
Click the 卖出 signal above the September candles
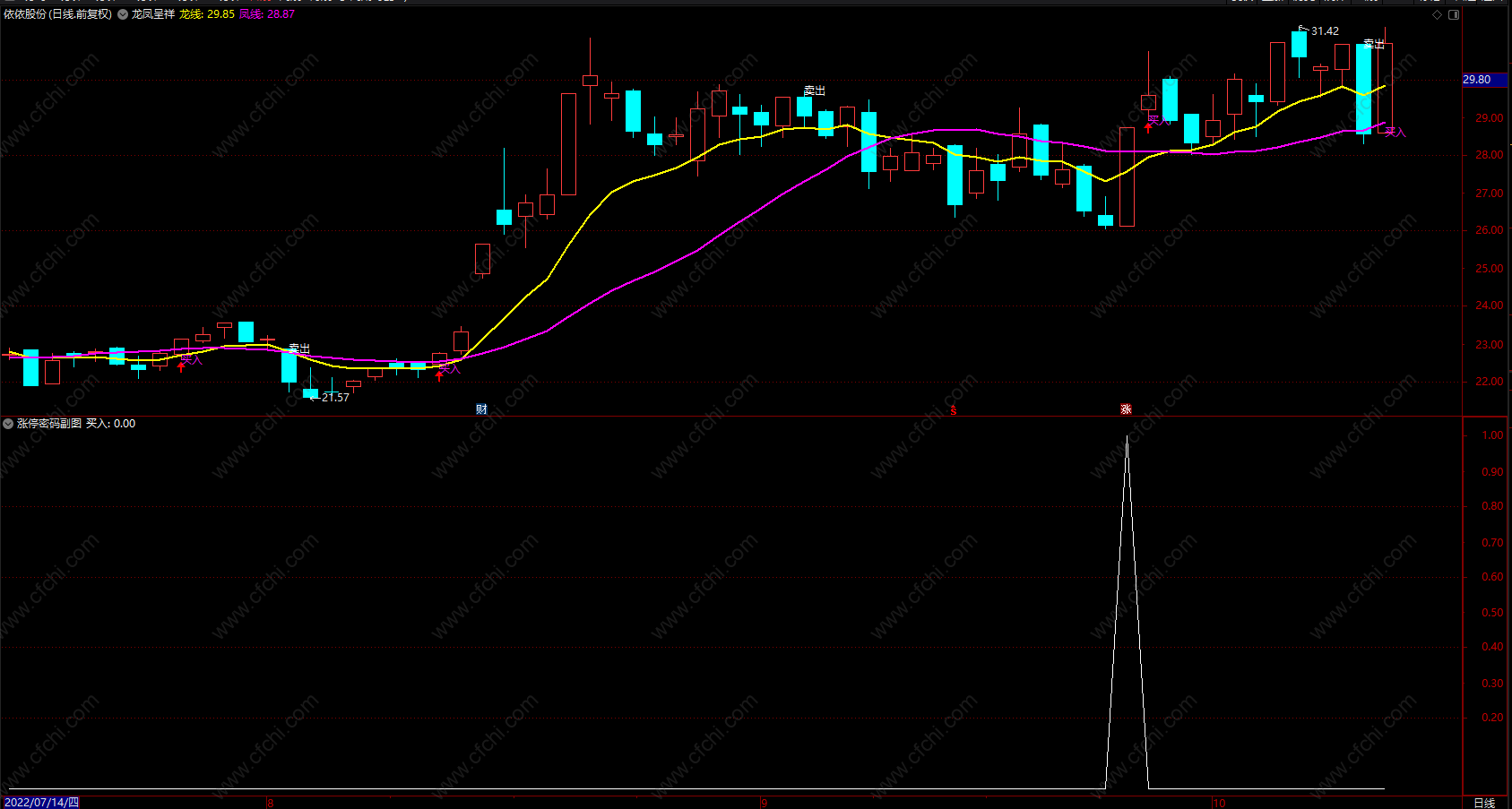click(x=814, y=91)
